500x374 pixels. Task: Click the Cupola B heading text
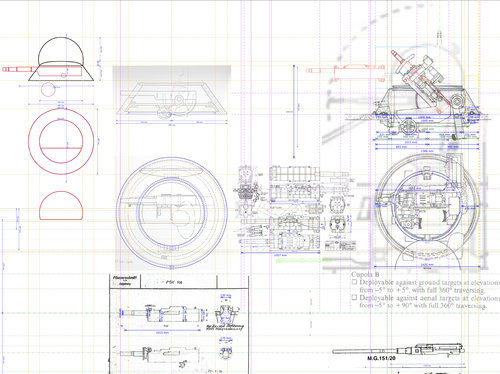coord(365,274)
